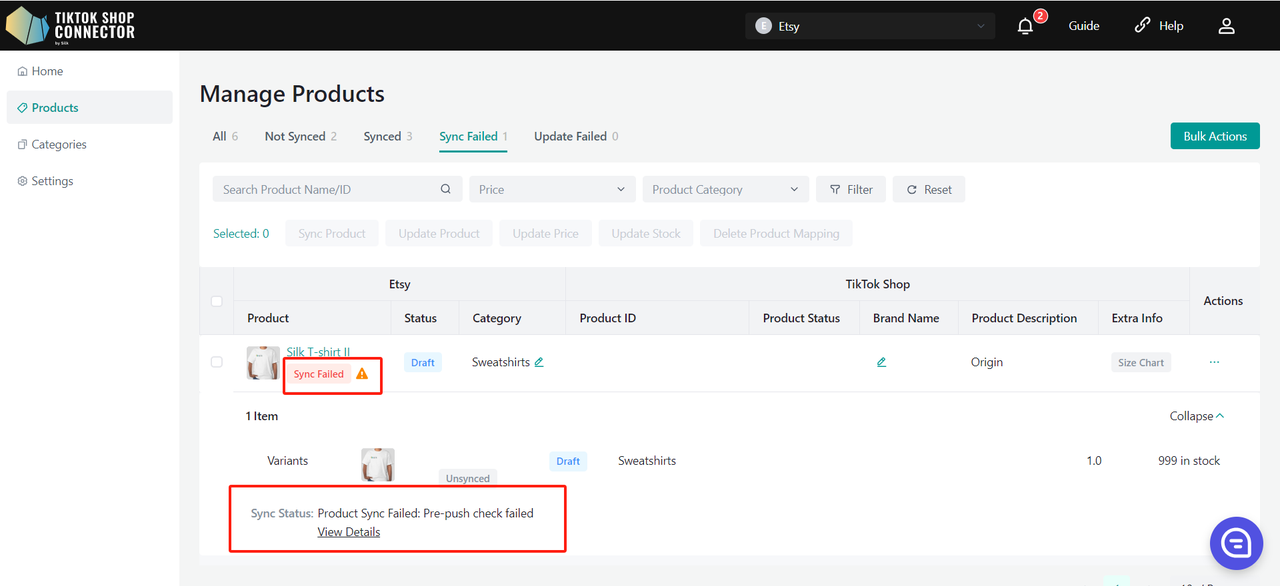Open the Guide page
1280x586 pixels.
coord(1084,26)
